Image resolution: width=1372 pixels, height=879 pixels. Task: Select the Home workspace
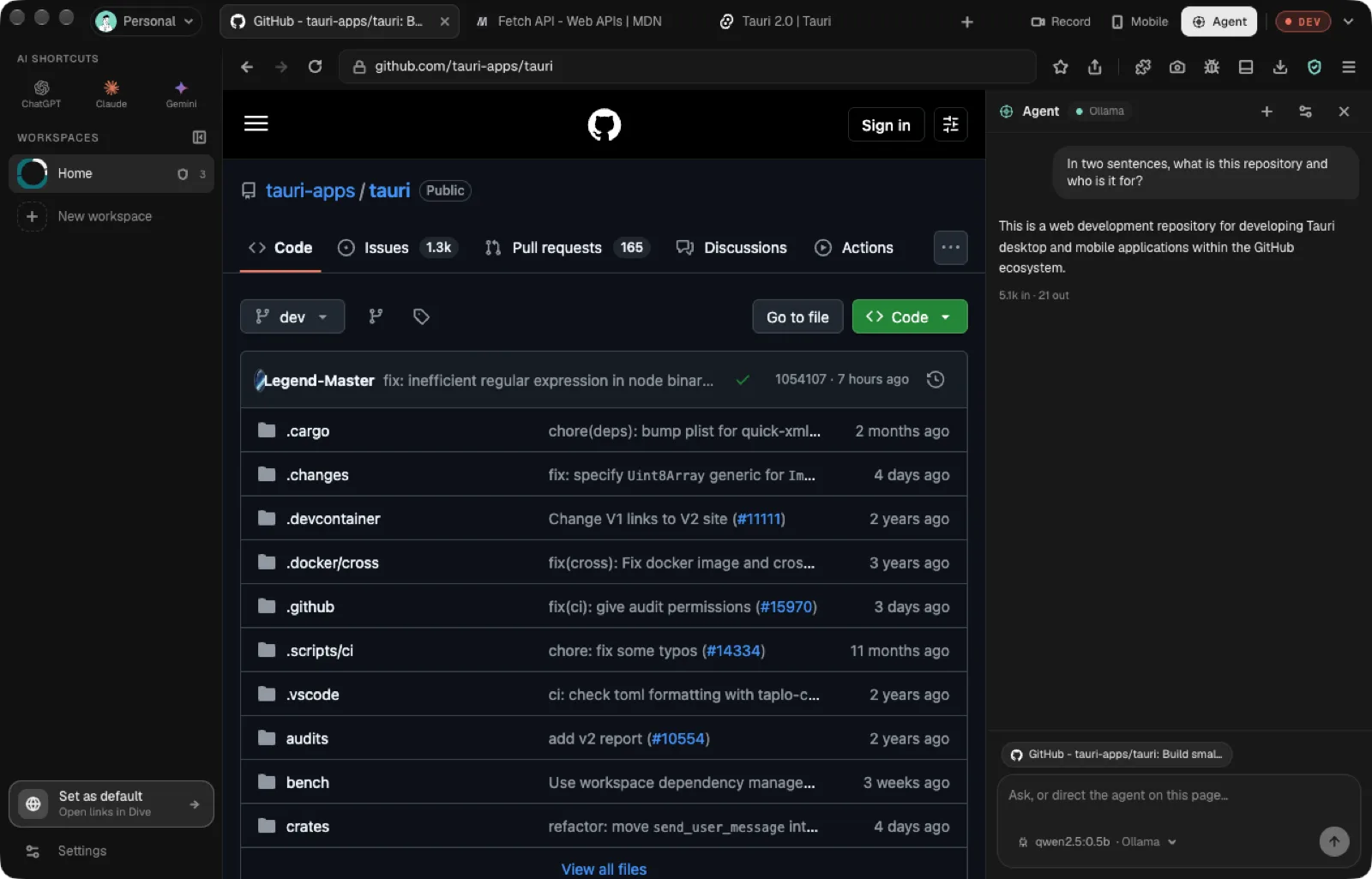[x=111, y=173]
